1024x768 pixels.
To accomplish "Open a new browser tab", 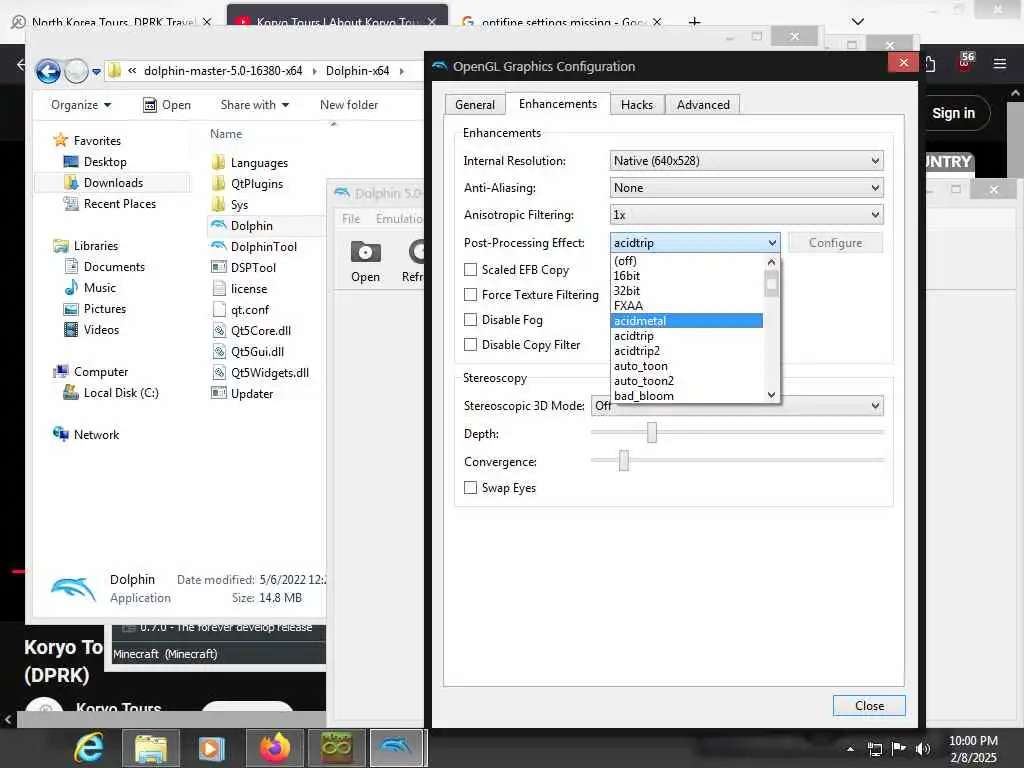I will (694, 22).
